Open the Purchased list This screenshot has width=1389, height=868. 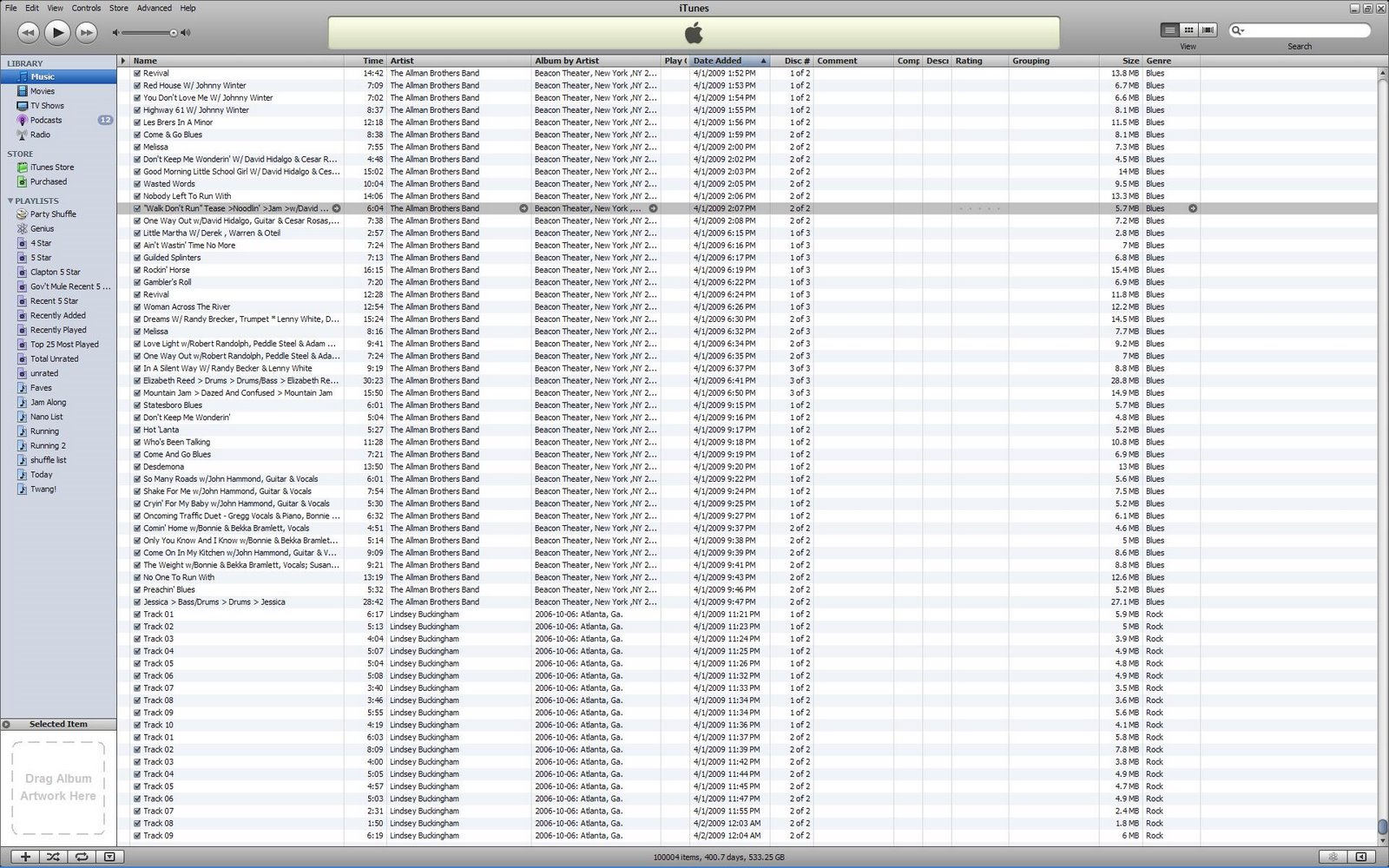(58, 181)
